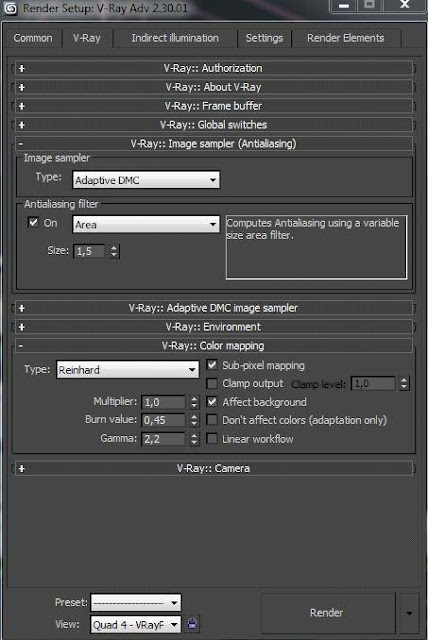Open the Image sampler Type dropdown
The image size is (428, 640).
point(146,180)
